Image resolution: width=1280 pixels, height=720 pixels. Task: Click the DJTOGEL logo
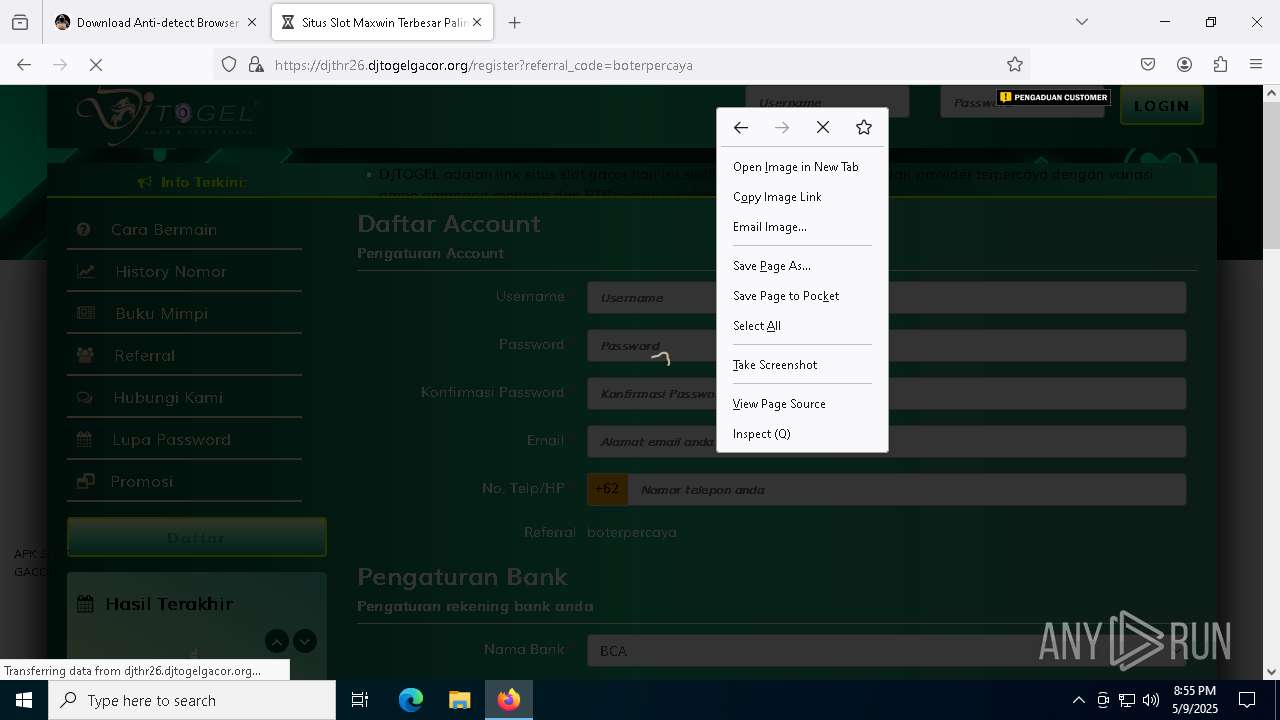click(x=167, y=114)
